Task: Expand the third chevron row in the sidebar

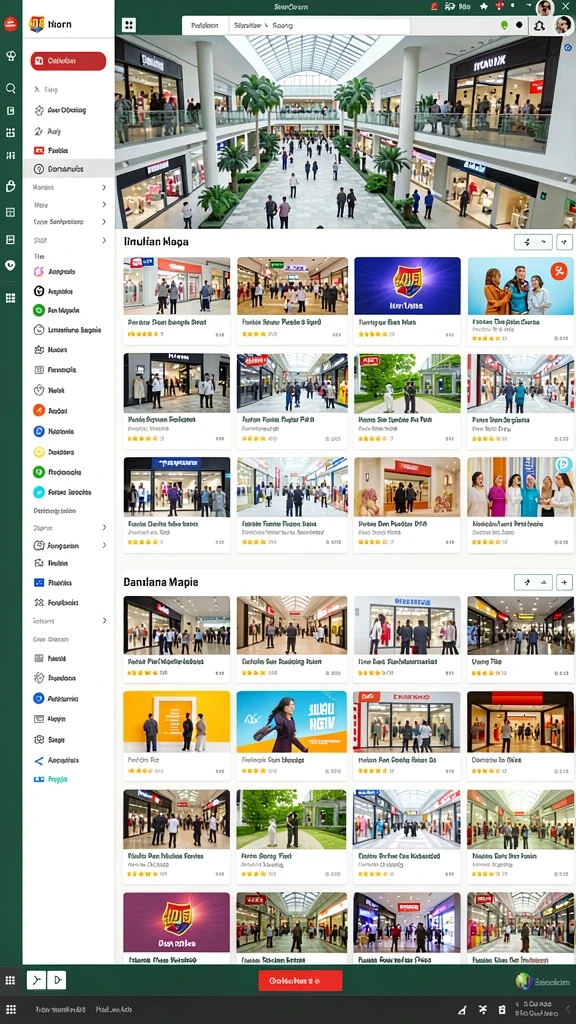Action: 69,222
